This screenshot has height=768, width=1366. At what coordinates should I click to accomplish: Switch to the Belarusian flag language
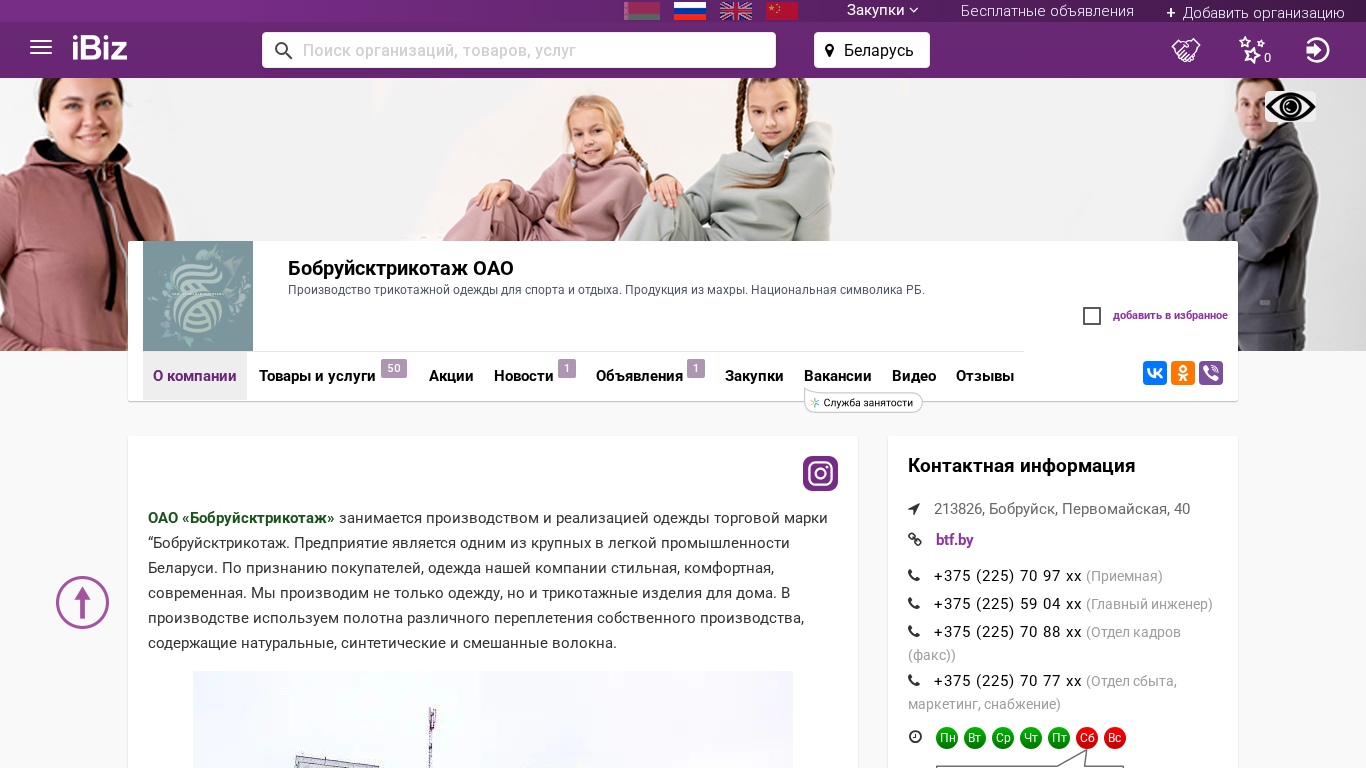click(x=642, y=11)
